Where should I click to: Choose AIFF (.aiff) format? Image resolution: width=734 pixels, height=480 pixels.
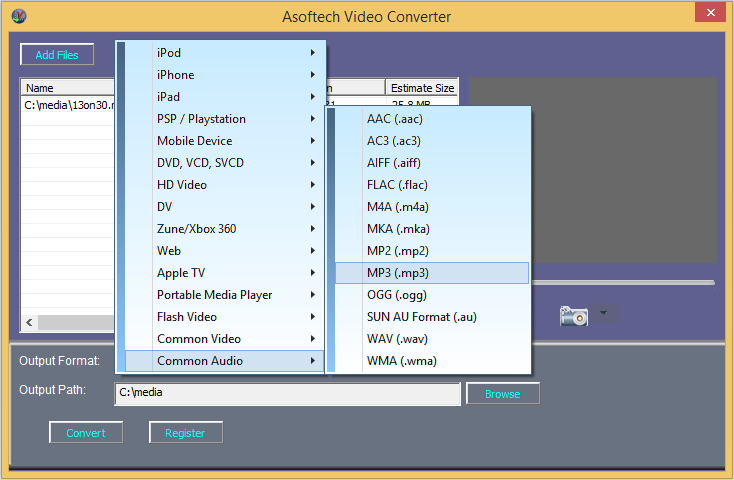[432, 163]
